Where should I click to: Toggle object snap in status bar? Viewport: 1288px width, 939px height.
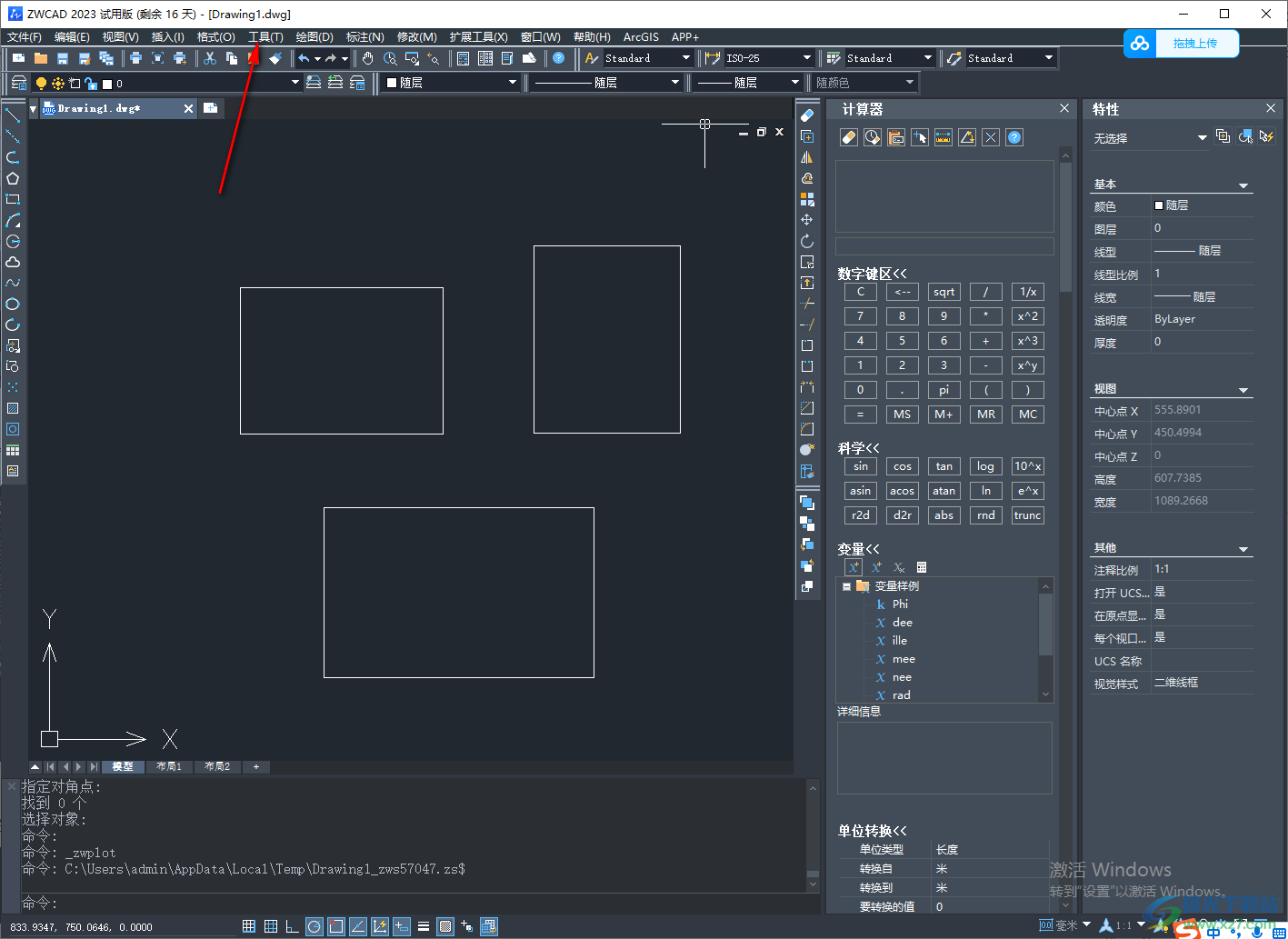click(336, 926)
